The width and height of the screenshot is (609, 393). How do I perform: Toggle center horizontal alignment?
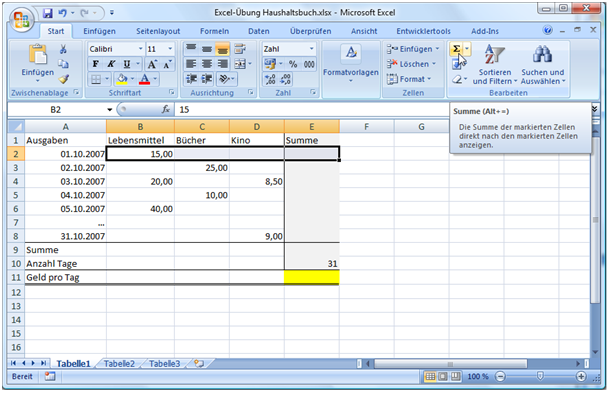click(x=207, y=64)
